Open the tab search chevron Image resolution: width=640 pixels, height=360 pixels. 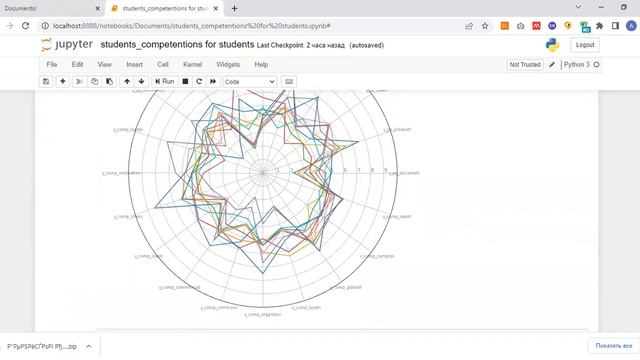pyautogui.click(x=578, y=7)
